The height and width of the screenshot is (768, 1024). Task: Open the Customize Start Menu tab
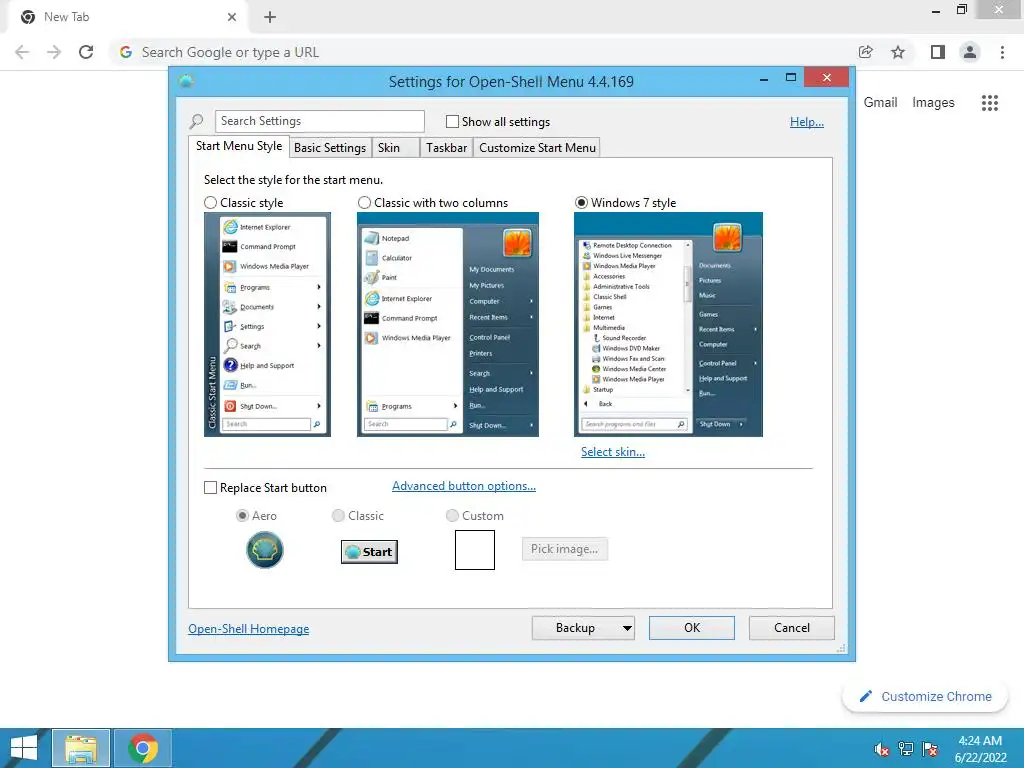pos(537,148)
